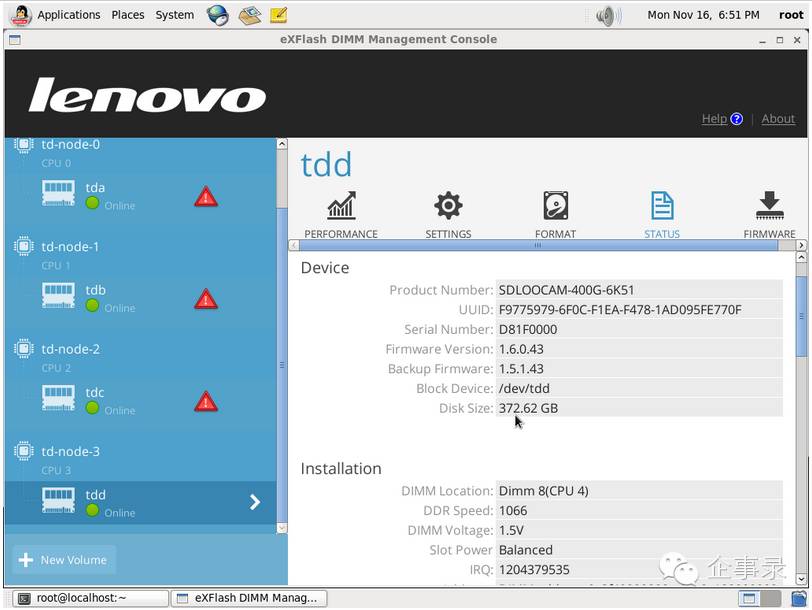Open the System menu

coord(175,15)
